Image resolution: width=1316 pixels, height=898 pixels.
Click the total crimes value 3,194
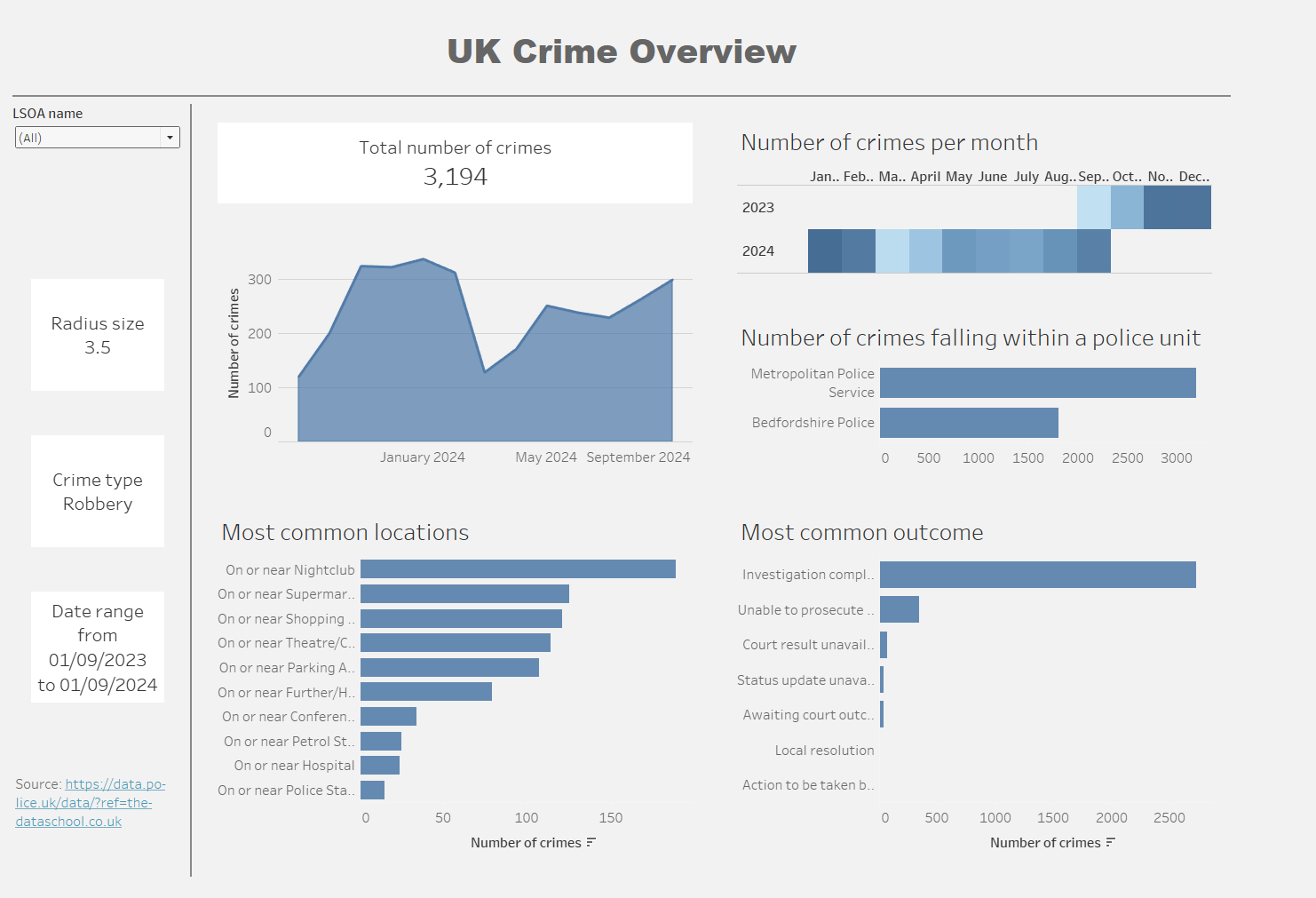(x=456, y=177)
